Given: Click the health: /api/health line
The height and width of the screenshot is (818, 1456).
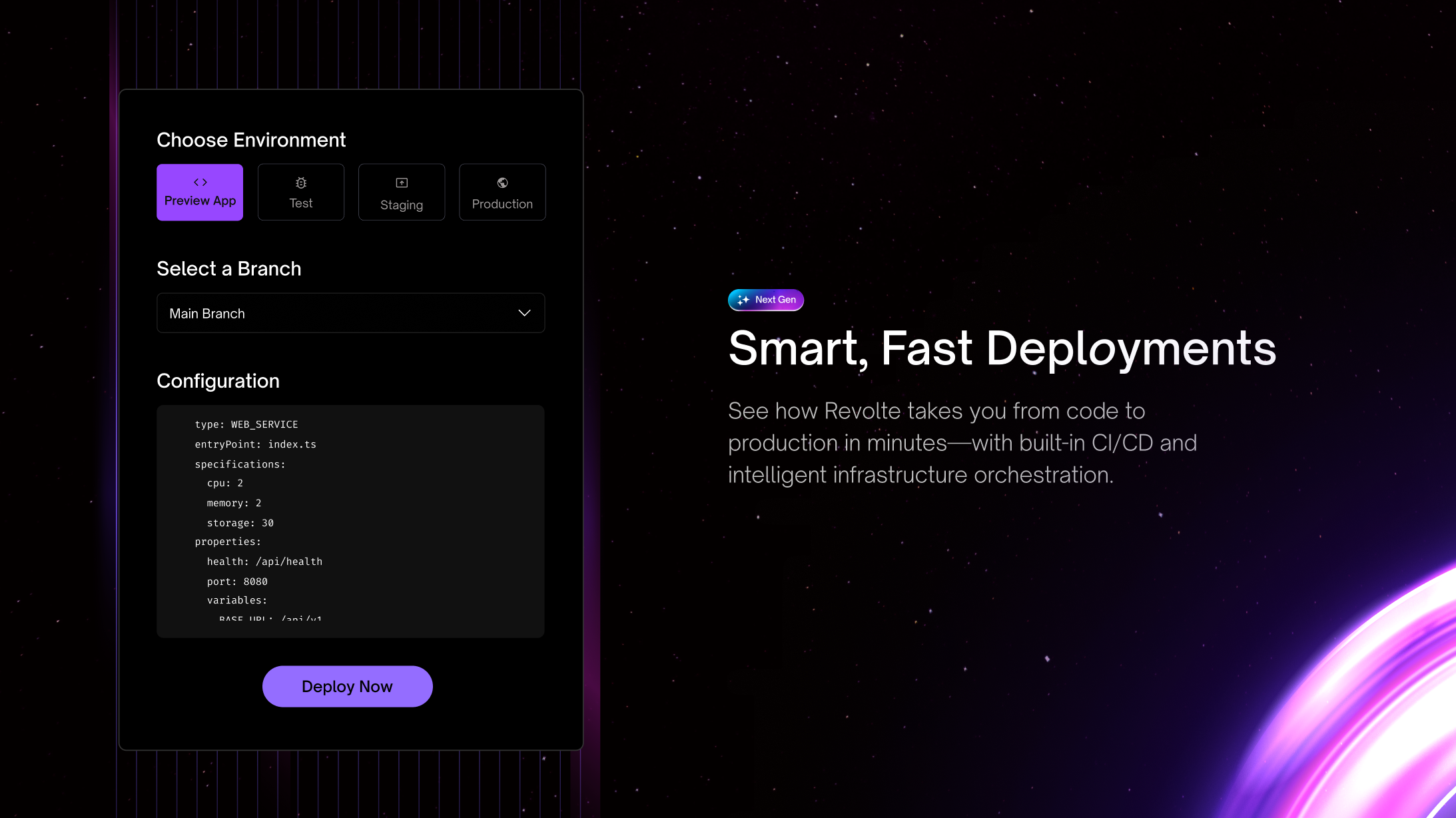Looking at the screenshot, I should [264, 562].
